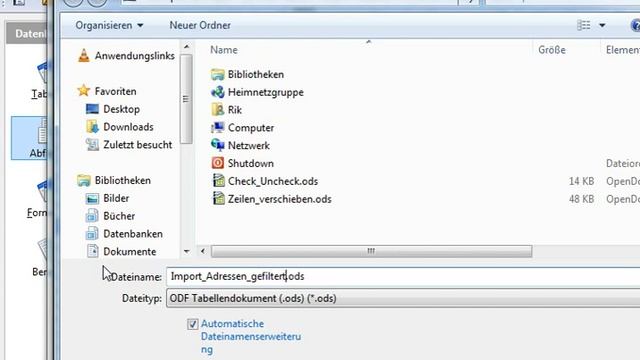Click into the Dateiname input field

click(x=403, y=276)
